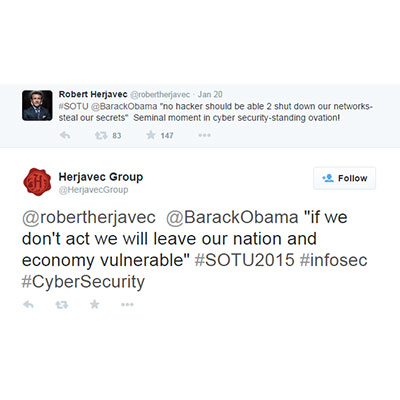
Task: Open the #infosec hashtag
Action: click(x=333, y=260)
